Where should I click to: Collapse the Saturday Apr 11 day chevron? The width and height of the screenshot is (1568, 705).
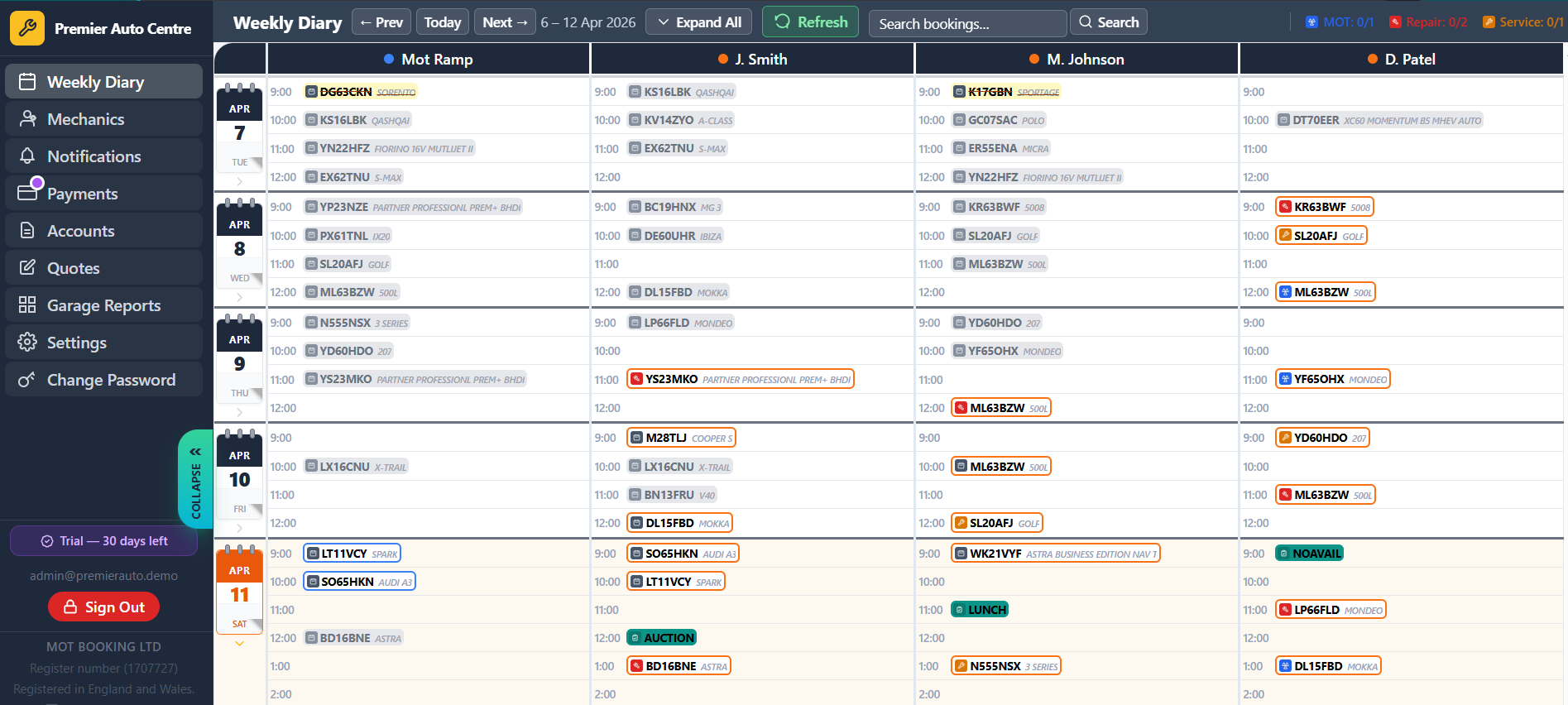coord(239,644)
